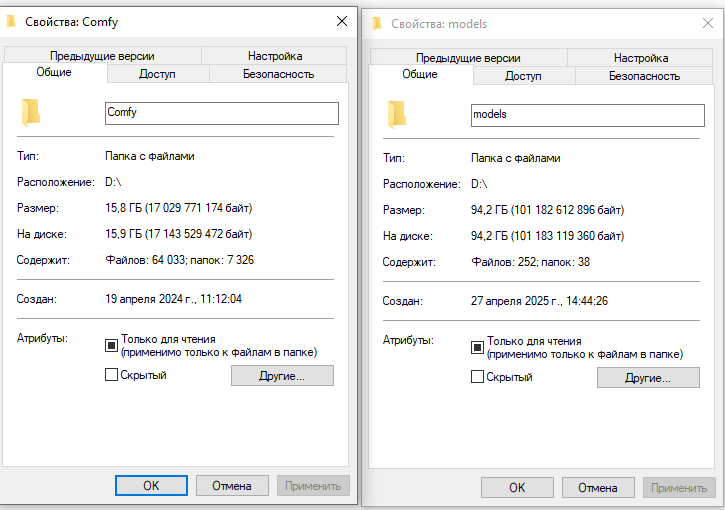Click Файлов: 64 033; папок: 7 326 text

coord(179,260)
